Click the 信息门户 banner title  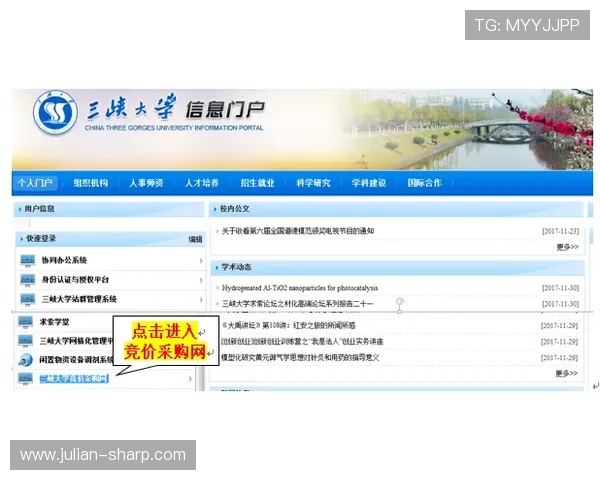tap(225, 109)
